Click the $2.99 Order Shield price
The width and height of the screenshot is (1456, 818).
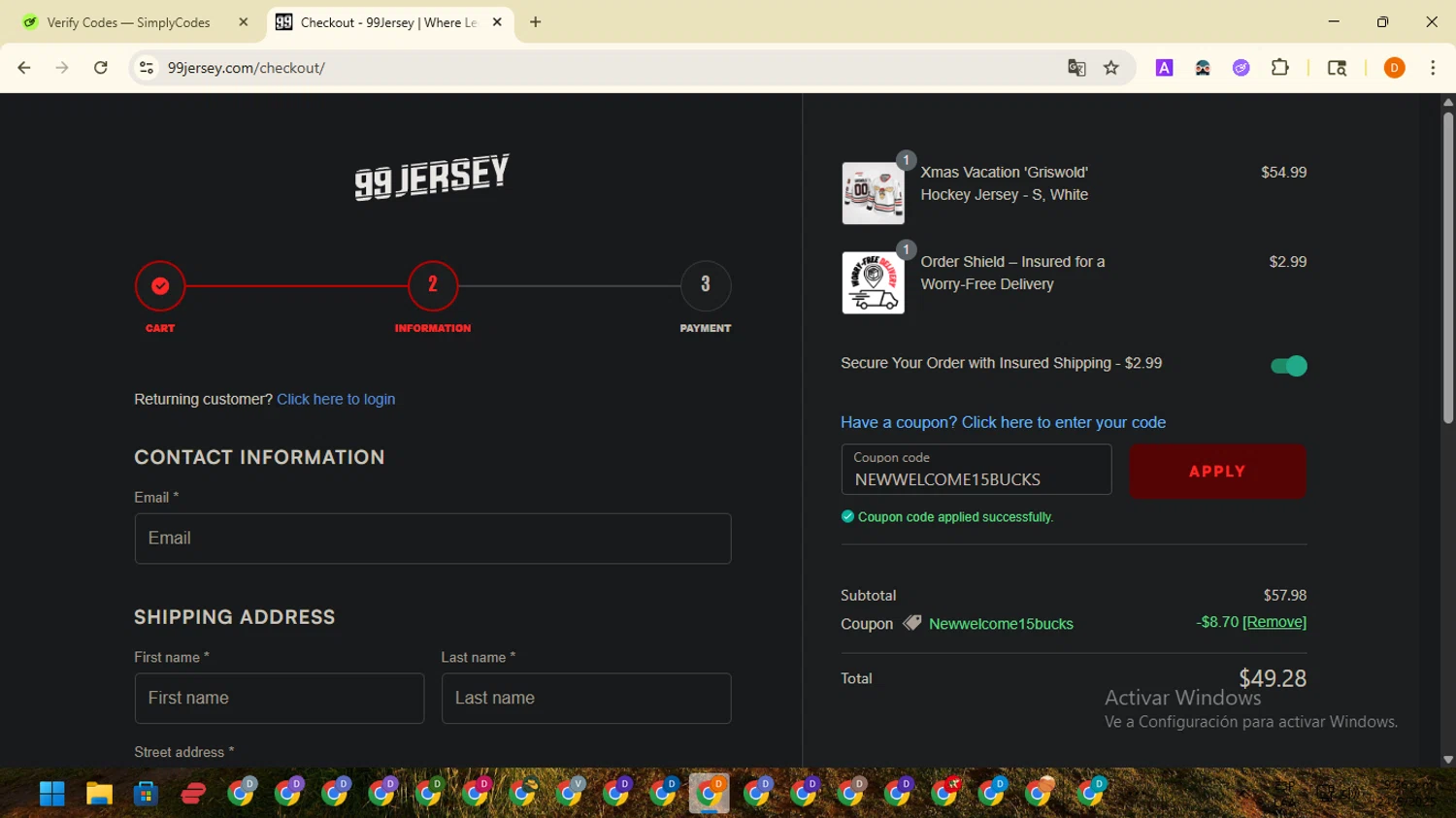tap(1288, 261)
